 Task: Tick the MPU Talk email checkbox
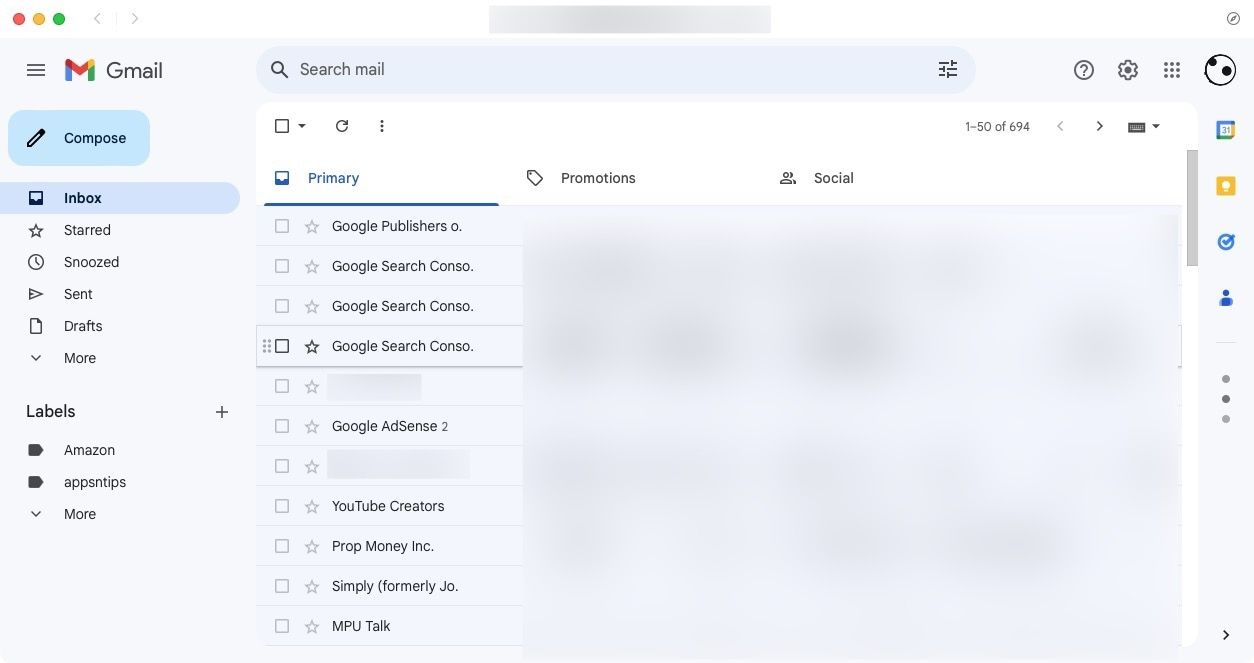[x=282, y=626]
